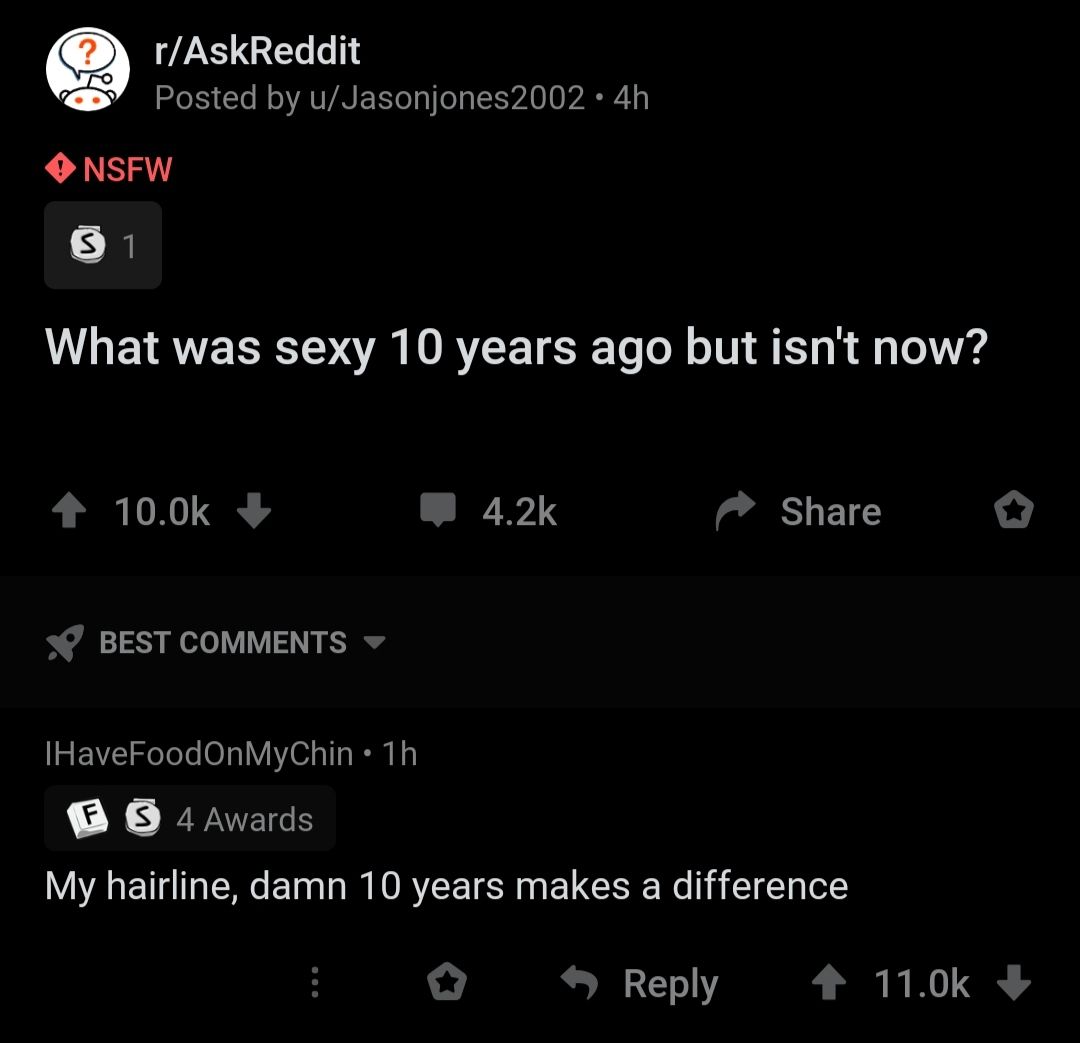Give award to the post
The image size is (1080, 1043).
pos(1013,512)
